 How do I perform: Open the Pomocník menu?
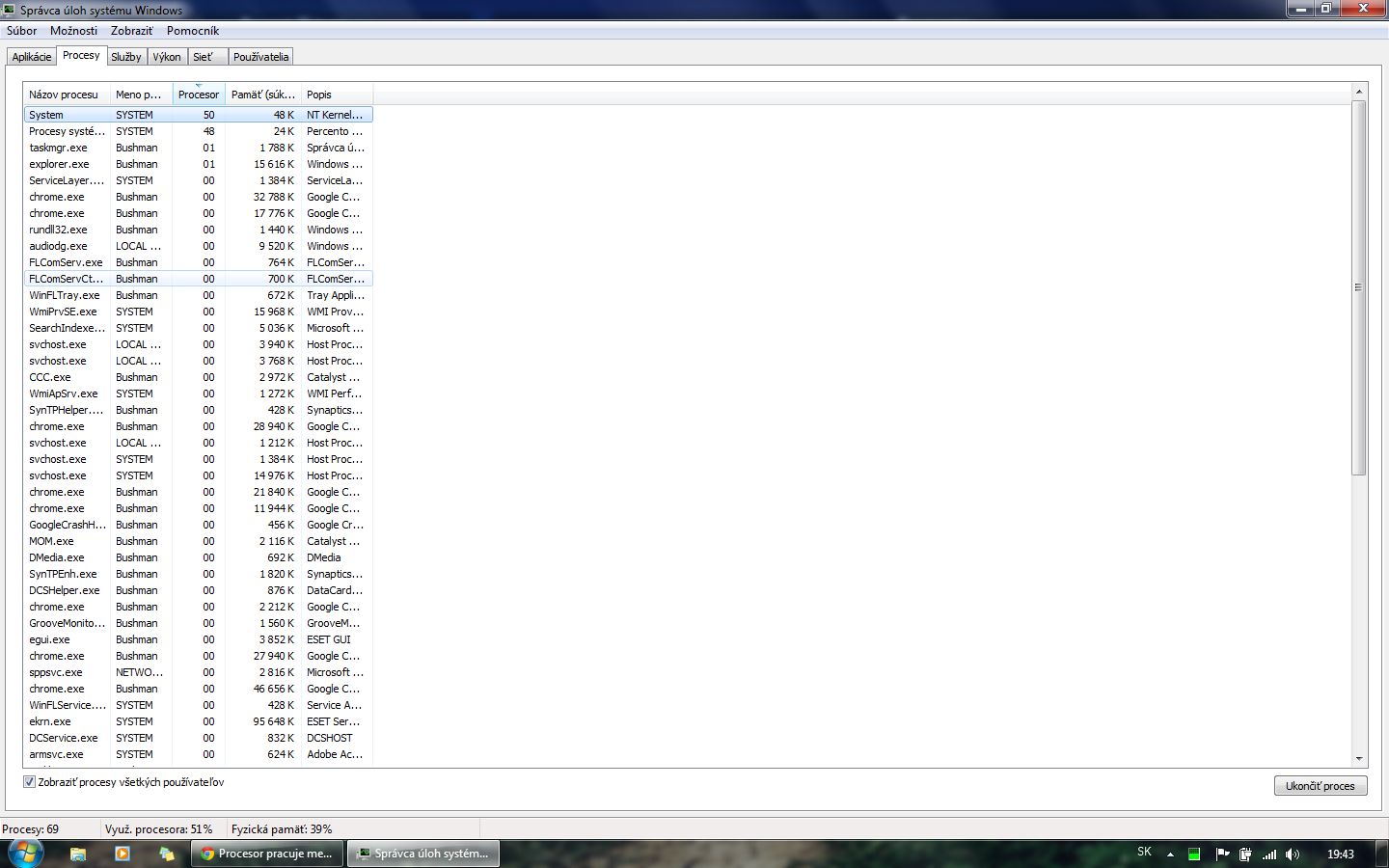(x=193, y=31)
